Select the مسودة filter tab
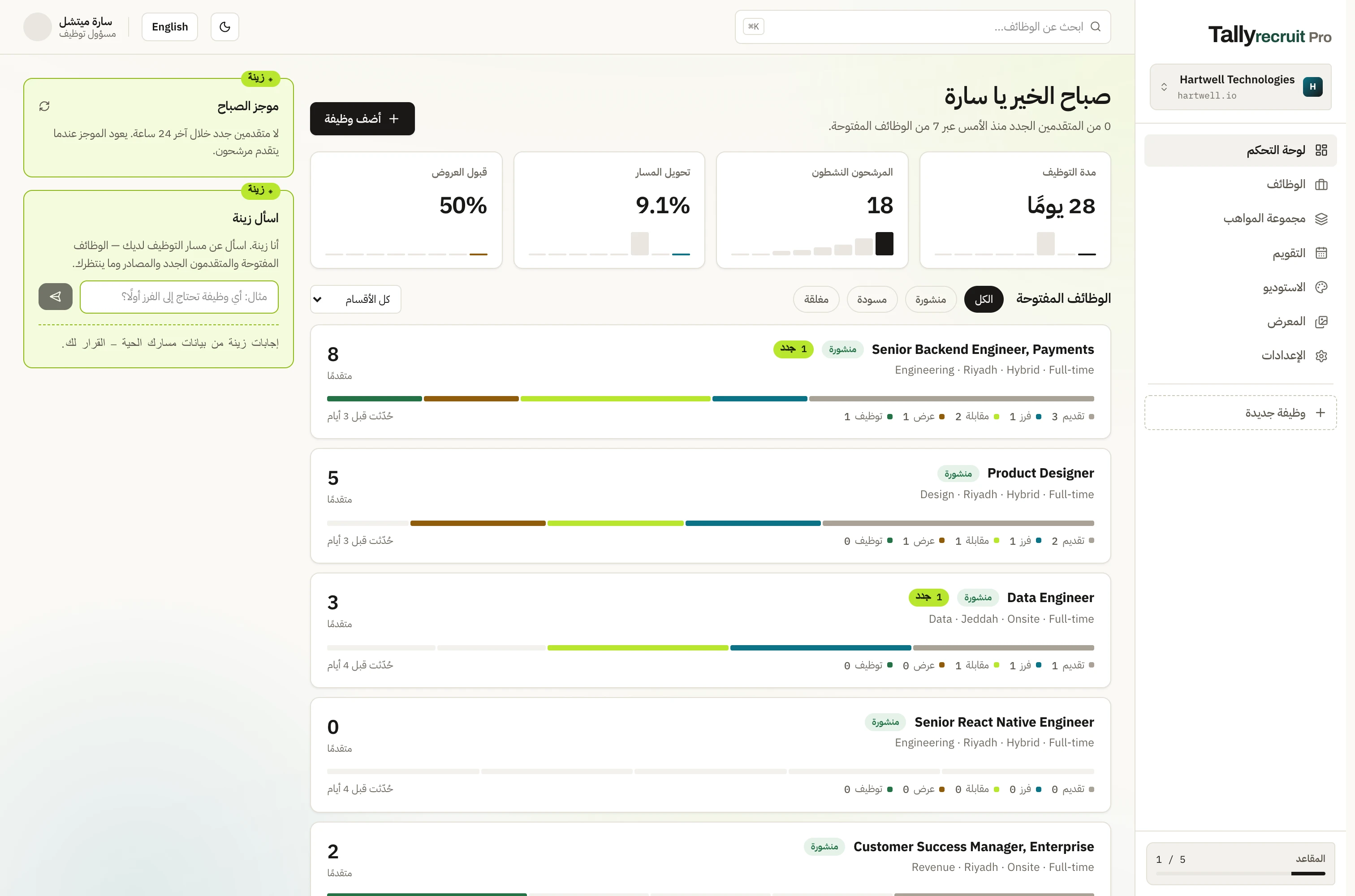This screenshot has height=896, width=1355. [872, 299]
